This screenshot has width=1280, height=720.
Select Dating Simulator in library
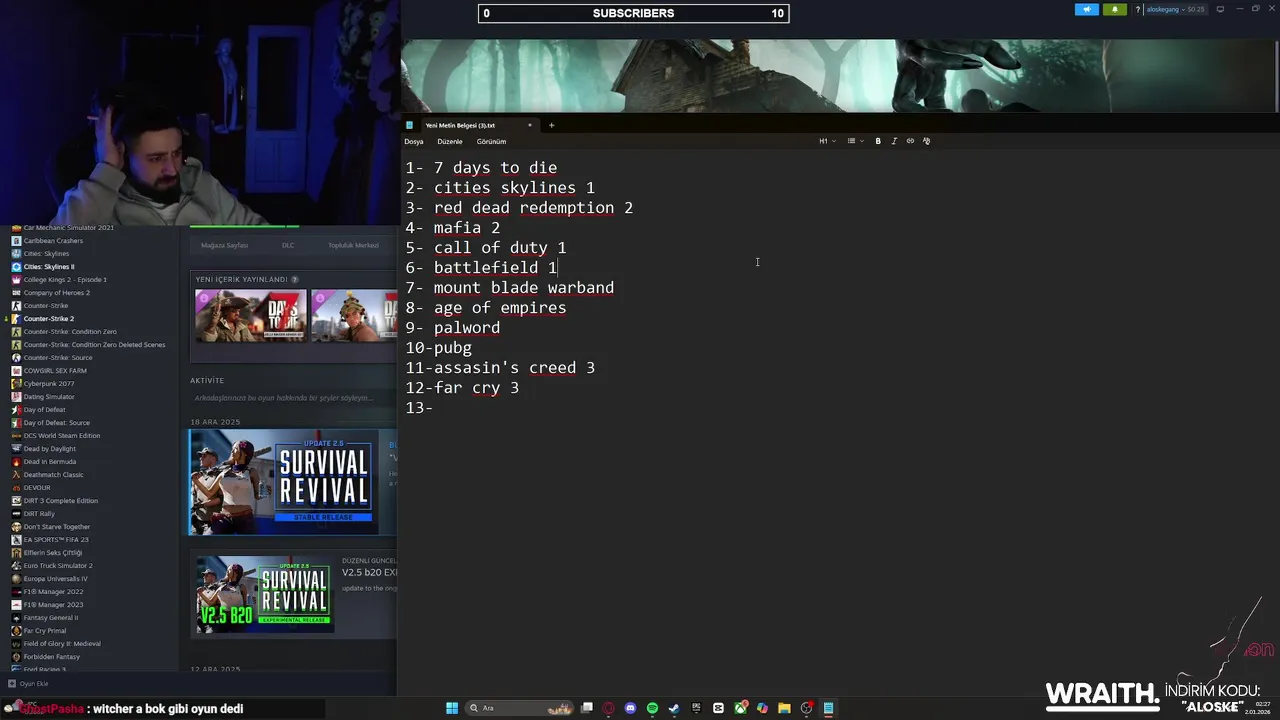(49, 397)
